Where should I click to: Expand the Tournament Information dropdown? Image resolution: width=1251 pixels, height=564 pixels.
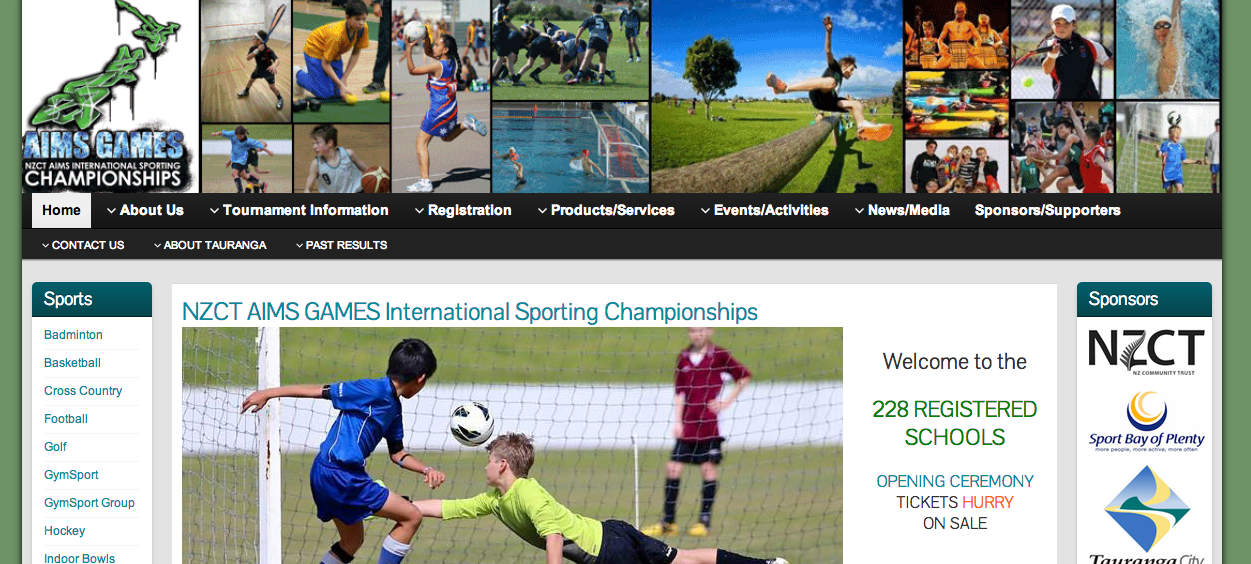coord(299,210)
